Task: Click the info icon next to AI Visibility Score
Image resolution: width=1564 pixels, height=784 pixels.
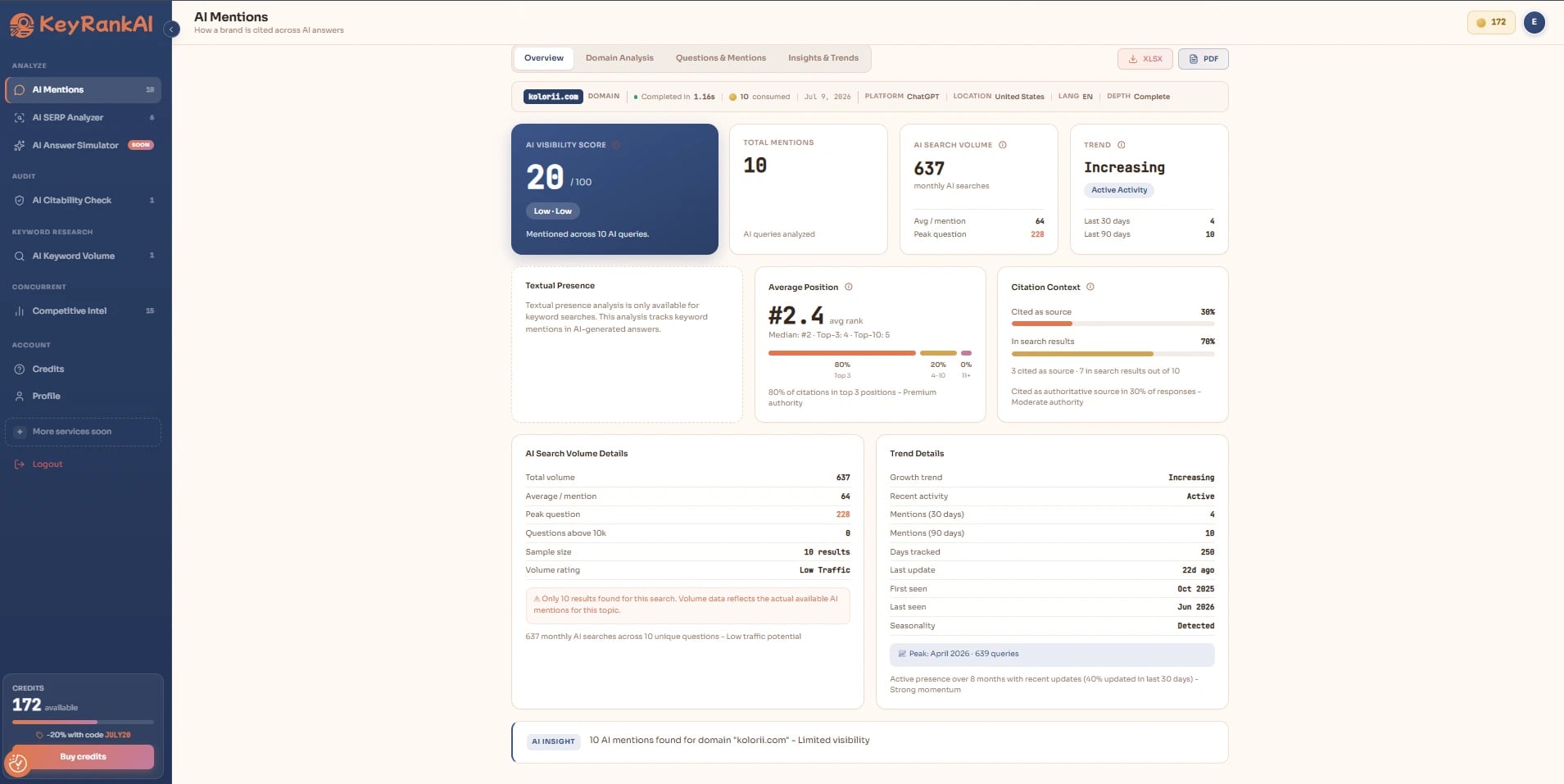Action: (616, 145)
